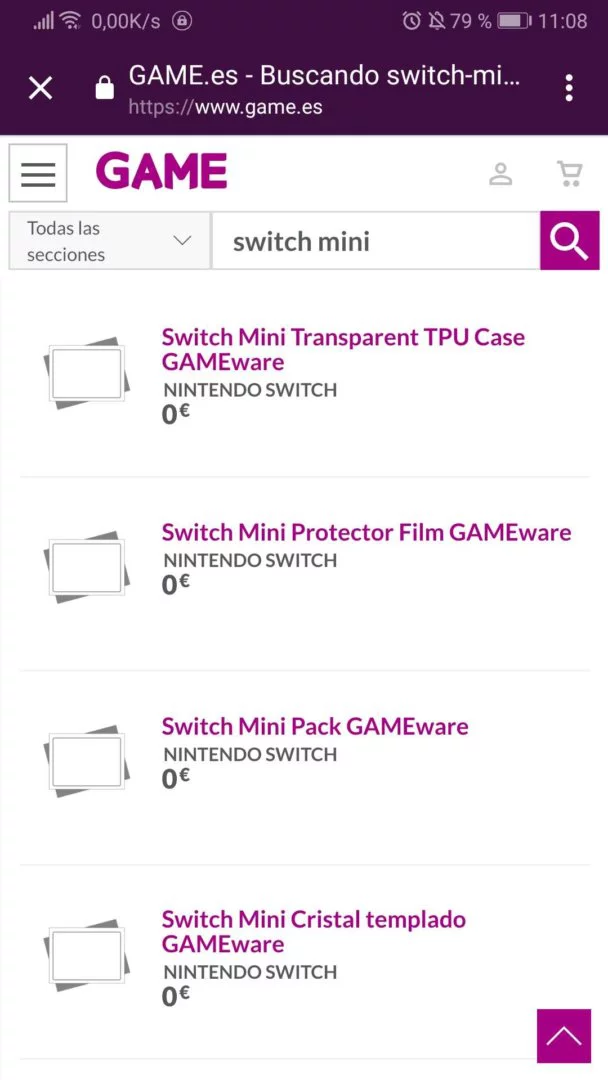Tap the padlock site security icon
The width and height of the screenshot is (608, 1080).
[x=105, y=88]
